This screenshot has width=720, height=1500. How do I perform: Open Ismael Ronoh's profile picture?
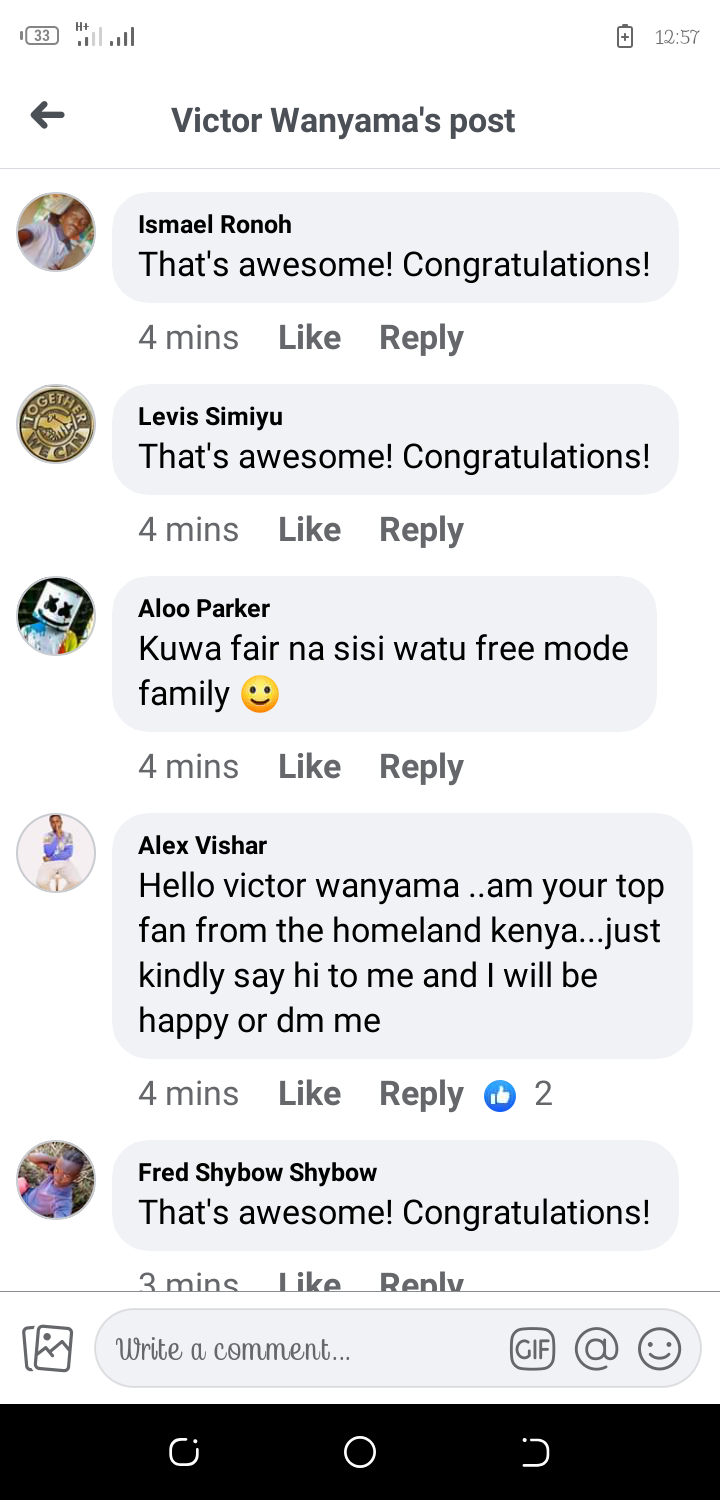tap(56, 232)
